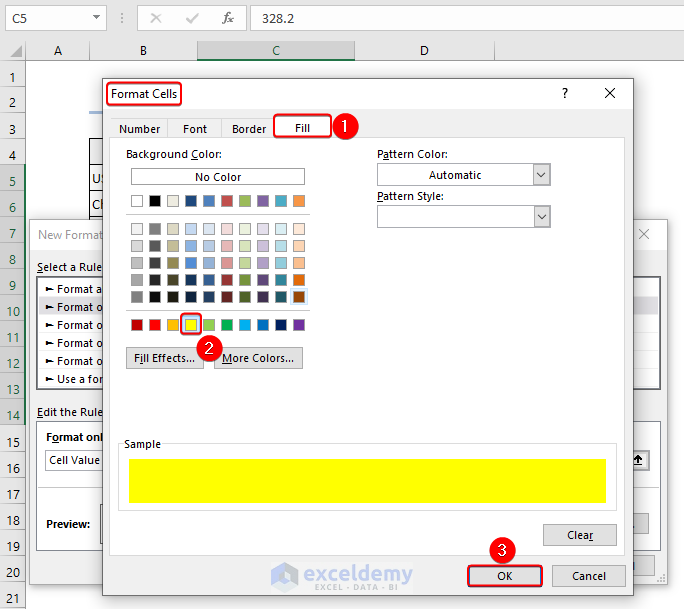684x609 pixels.
Task: Select column A header
Action: click(58, 51)
